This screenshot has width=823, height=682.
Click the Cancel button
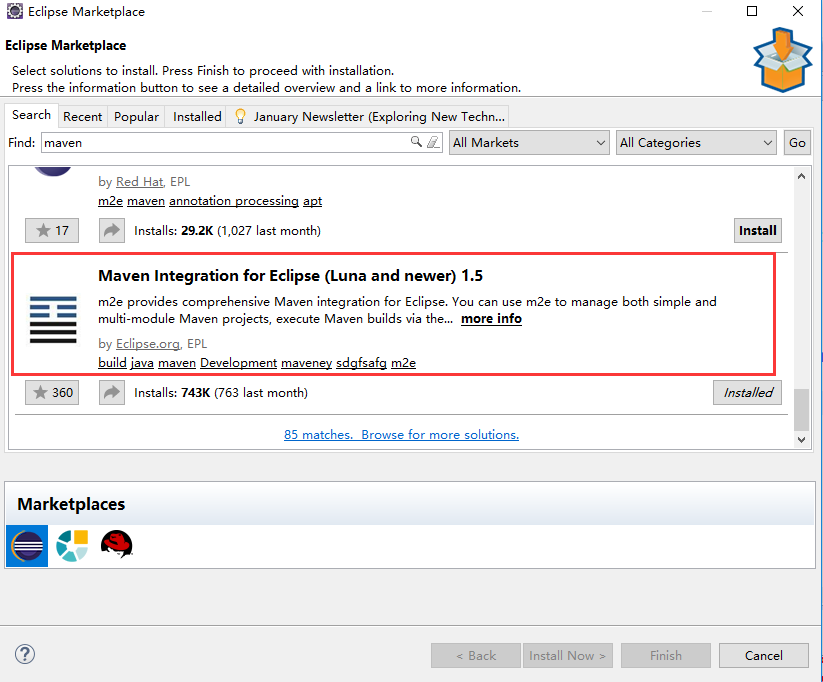764,655
